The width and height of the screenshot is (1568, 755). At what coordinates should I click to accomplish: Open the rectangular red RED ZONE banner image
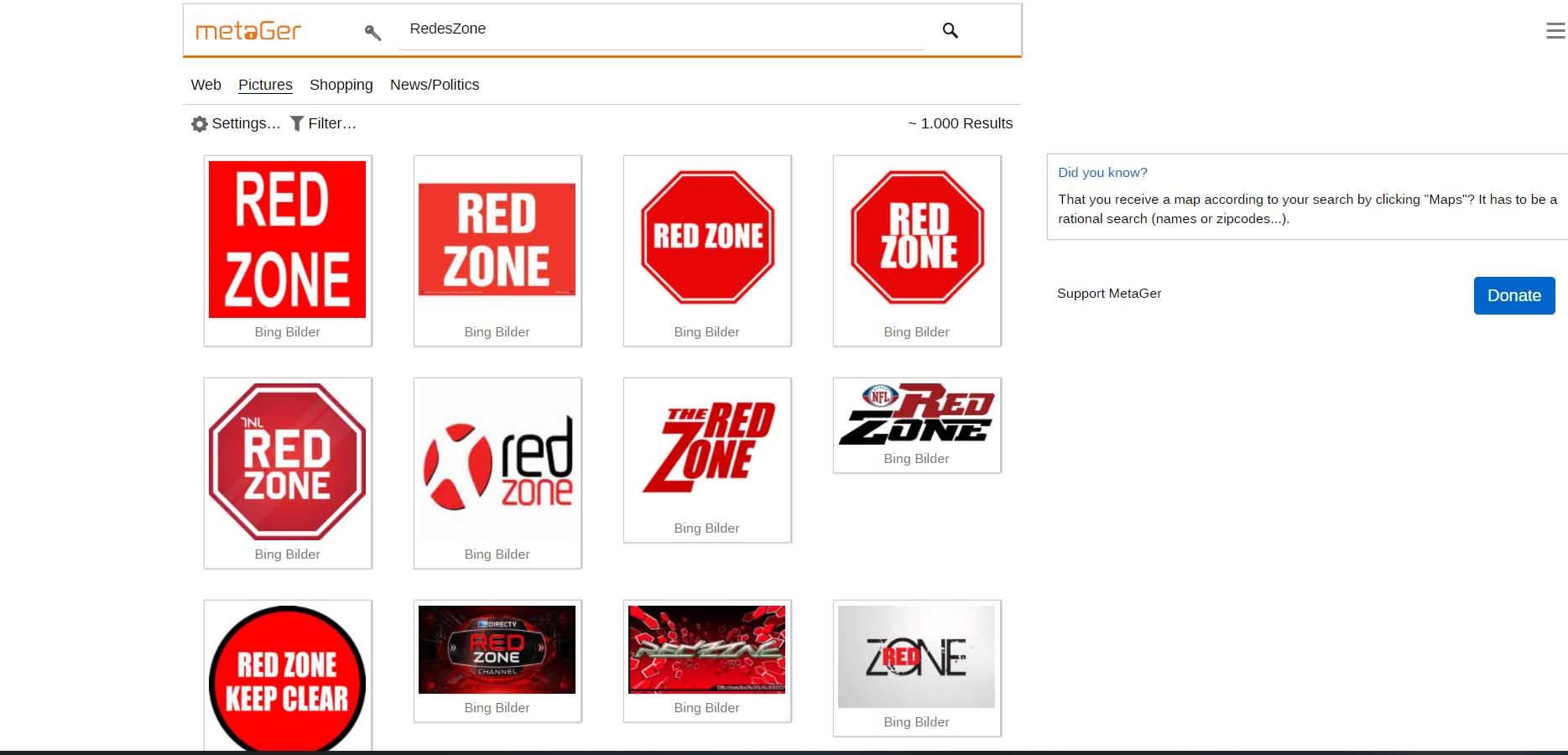click(x=497, y=239)
